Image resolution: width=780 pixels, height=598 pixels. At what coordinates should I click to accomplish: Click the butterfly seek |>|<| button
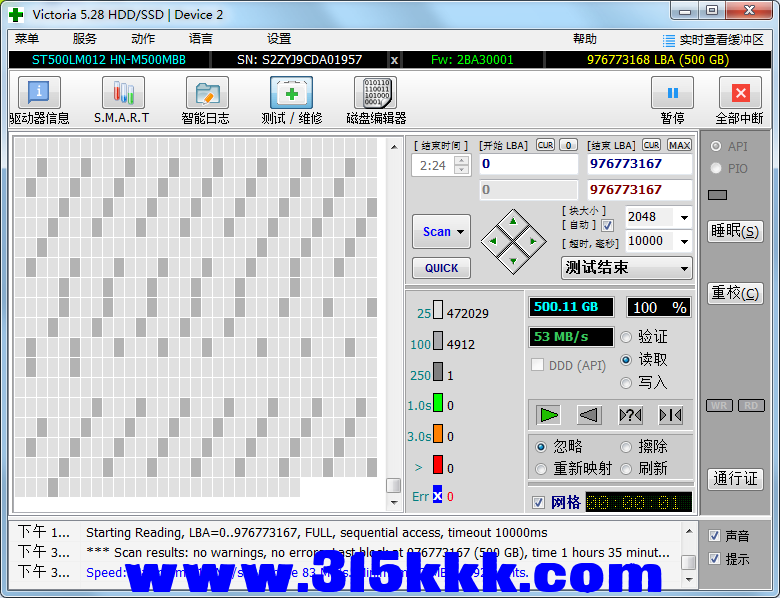click(670, 415)
